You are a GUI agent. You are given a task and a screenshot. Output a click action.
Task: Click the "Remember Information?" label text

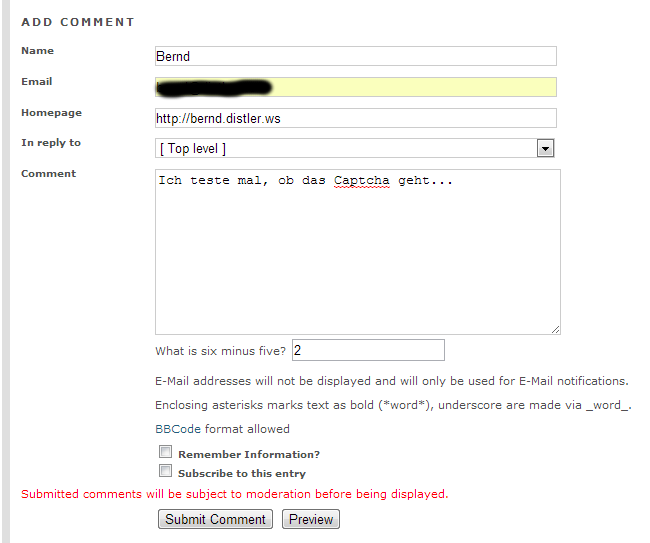pos(249,455)
